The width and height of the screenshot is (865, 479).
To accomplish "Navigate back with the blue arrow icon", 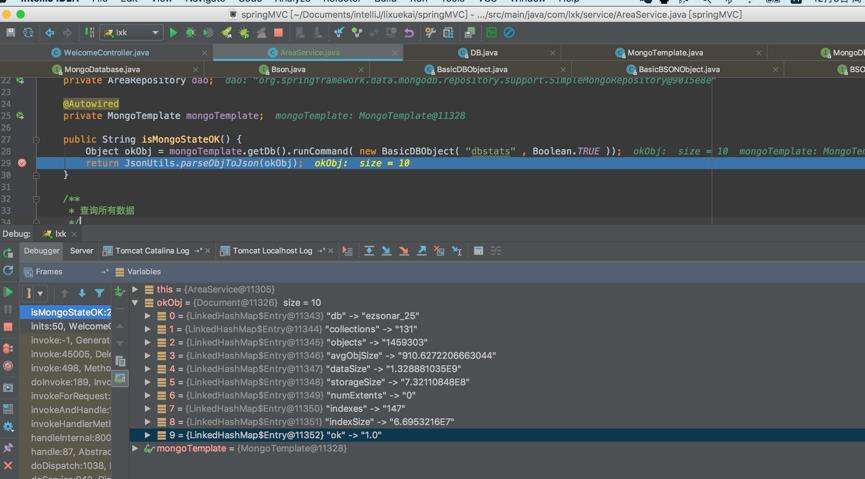I will coord(50,33).
